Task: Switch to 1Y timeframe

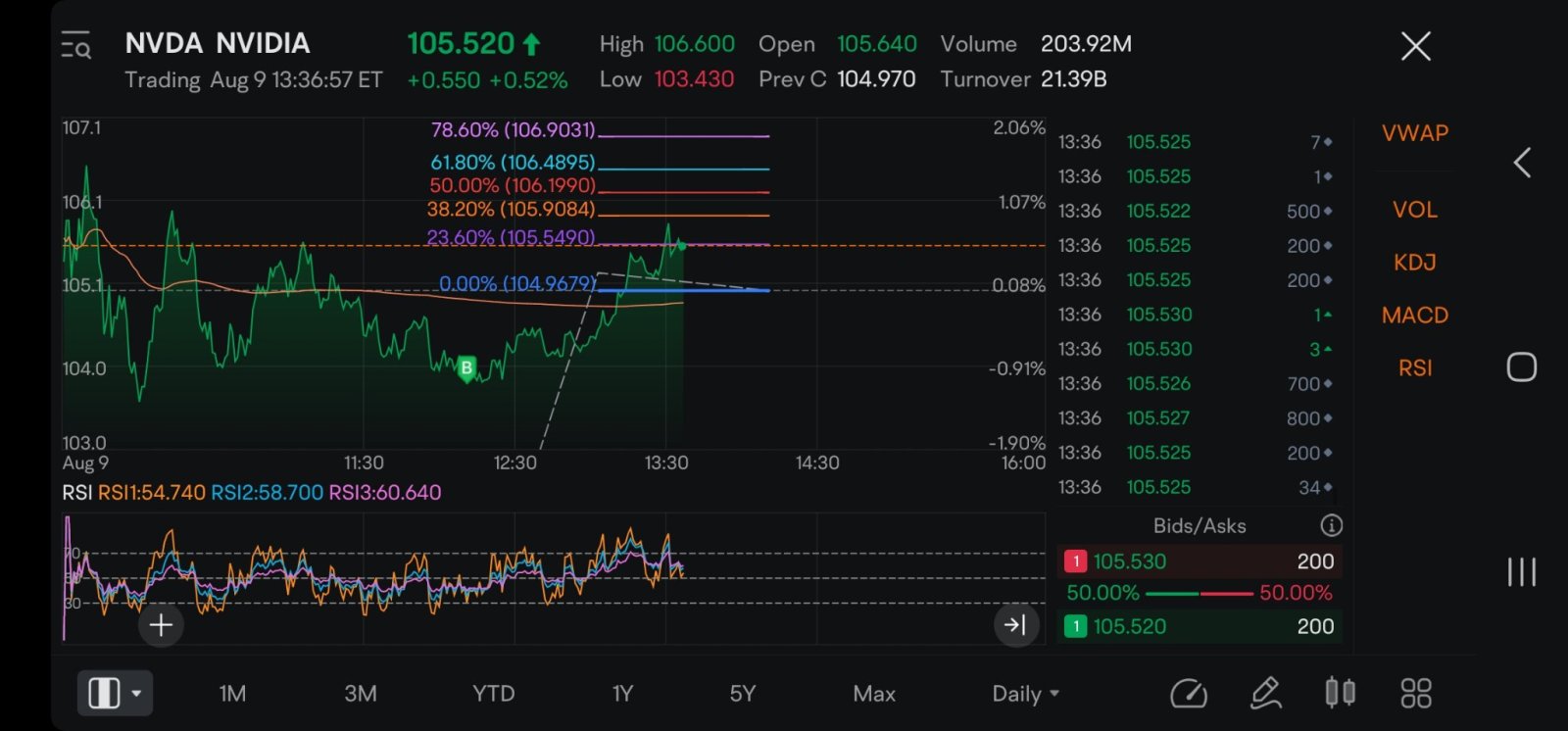Action: tap(622, 694)
